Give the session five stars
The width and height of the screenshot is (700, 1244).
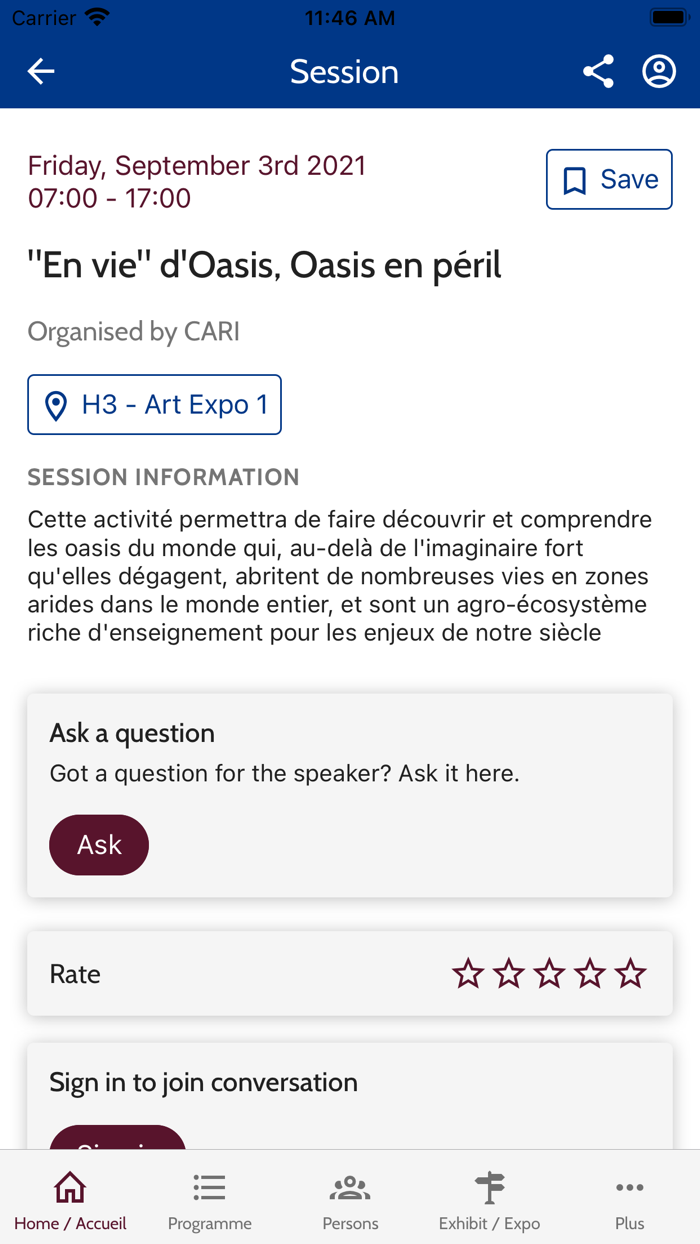point(630,972)
